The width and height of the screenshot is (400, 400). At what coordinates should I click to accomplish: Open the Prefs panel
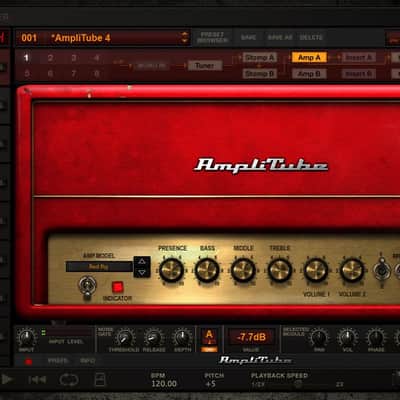point(58,361)
